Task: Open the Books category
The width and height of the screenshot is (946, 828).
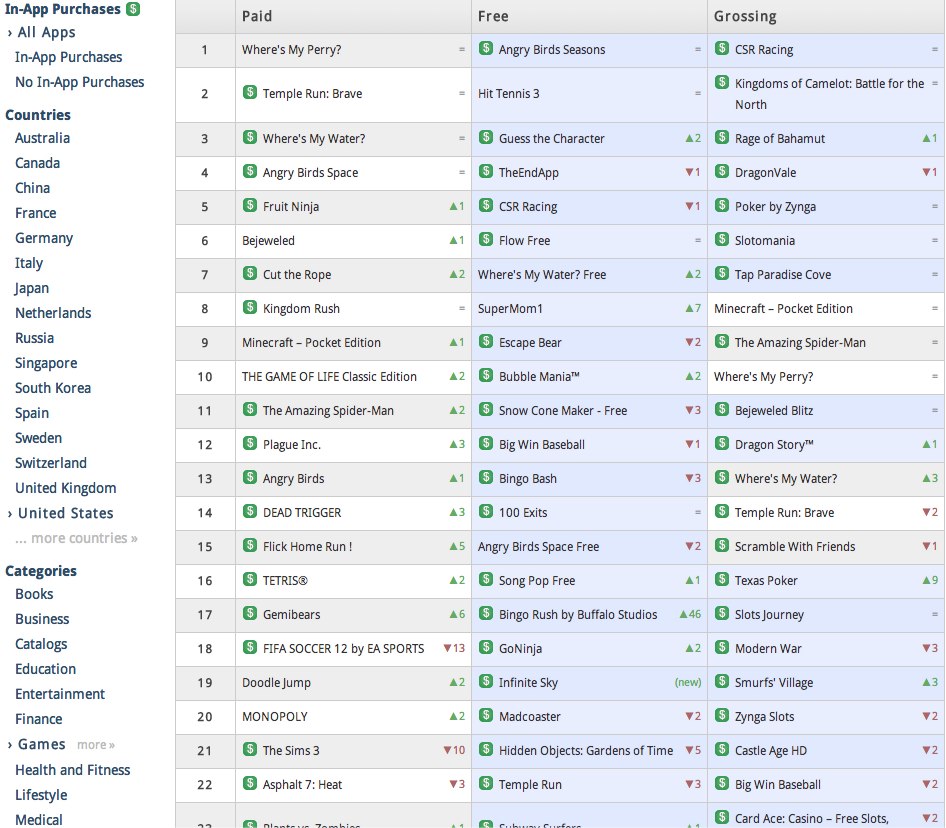Action: click(34, 594)
